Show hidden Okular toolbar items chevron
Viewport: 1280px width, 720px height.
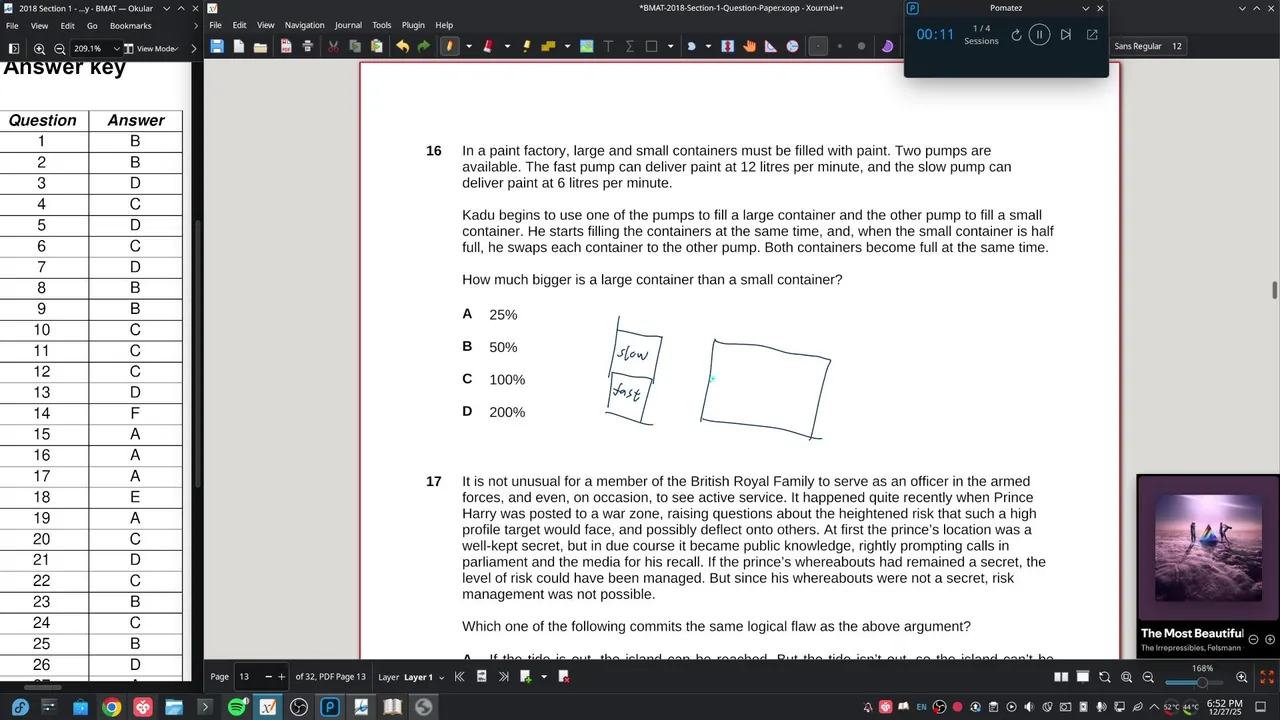194,48
